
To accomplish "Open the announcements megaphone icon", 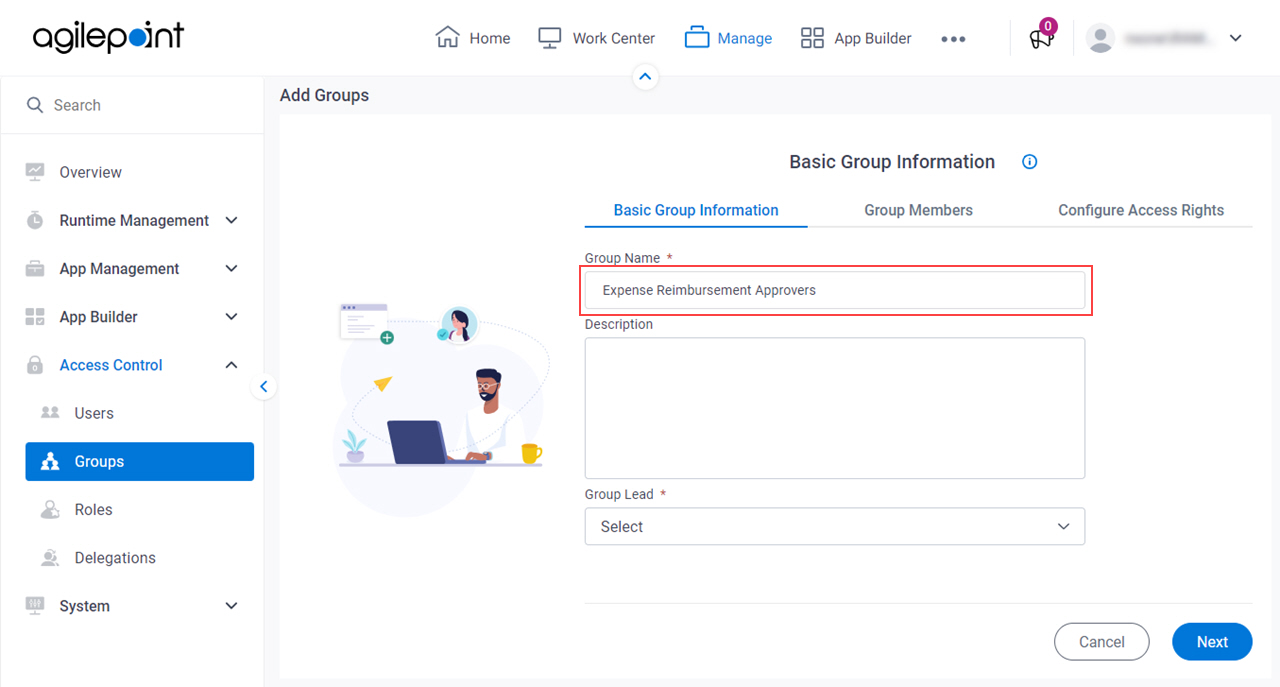I will coord(1041,39).
